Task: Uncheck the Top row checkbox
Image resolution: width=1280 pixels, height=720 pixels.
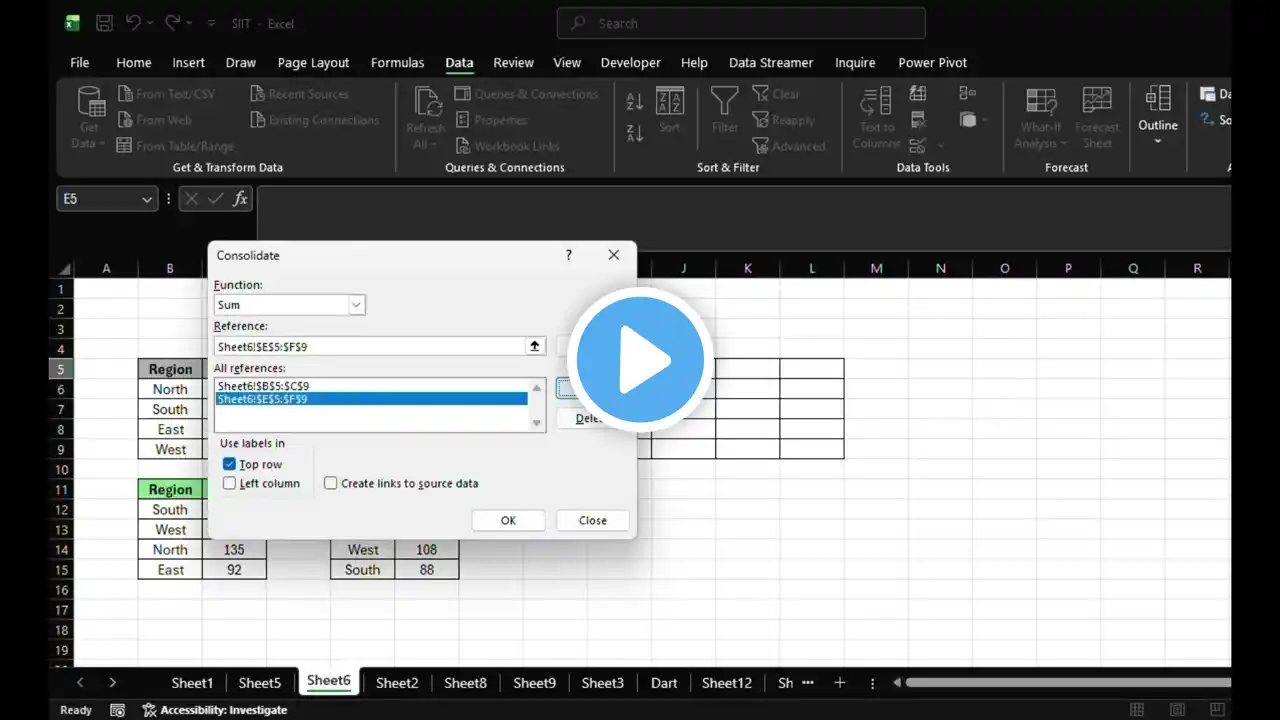Action: point(230,464)
